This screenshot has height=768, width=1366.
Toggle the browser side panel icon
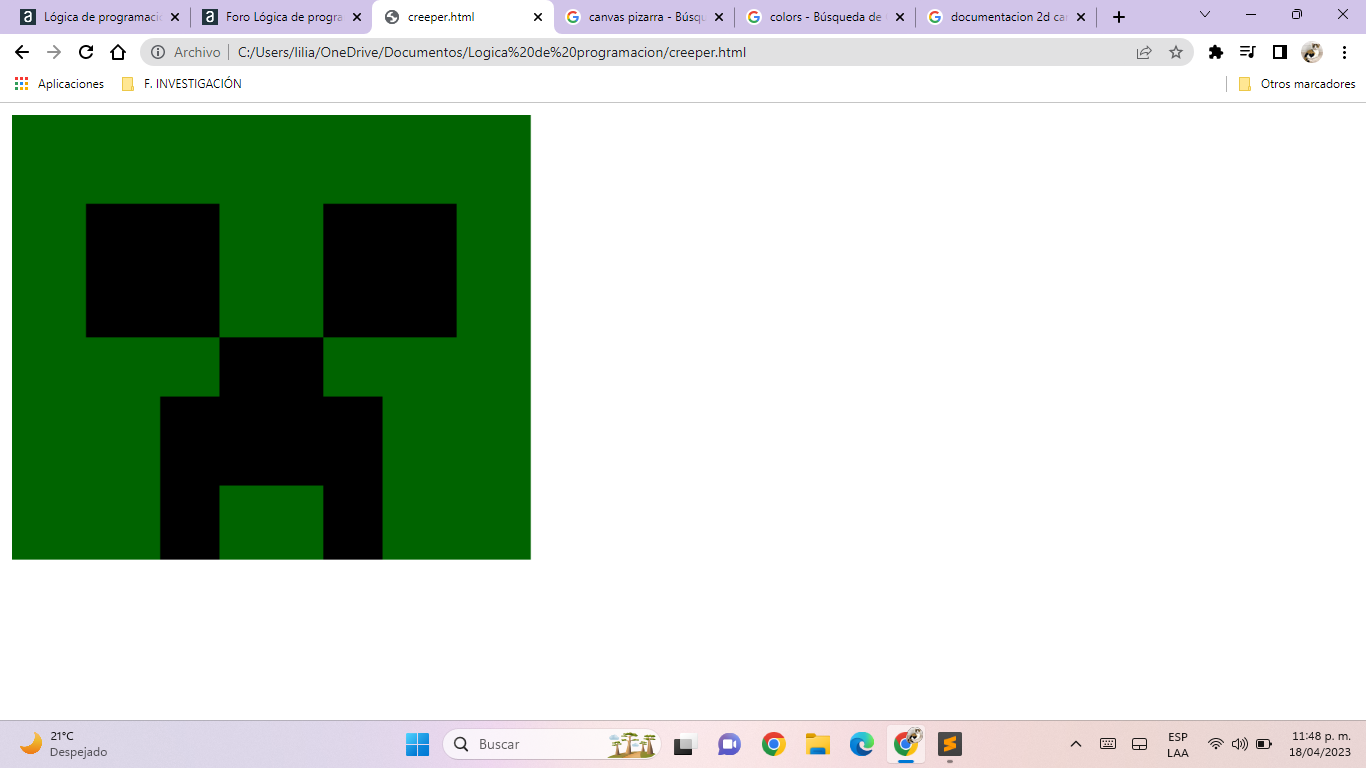[x=1280, y=52]
